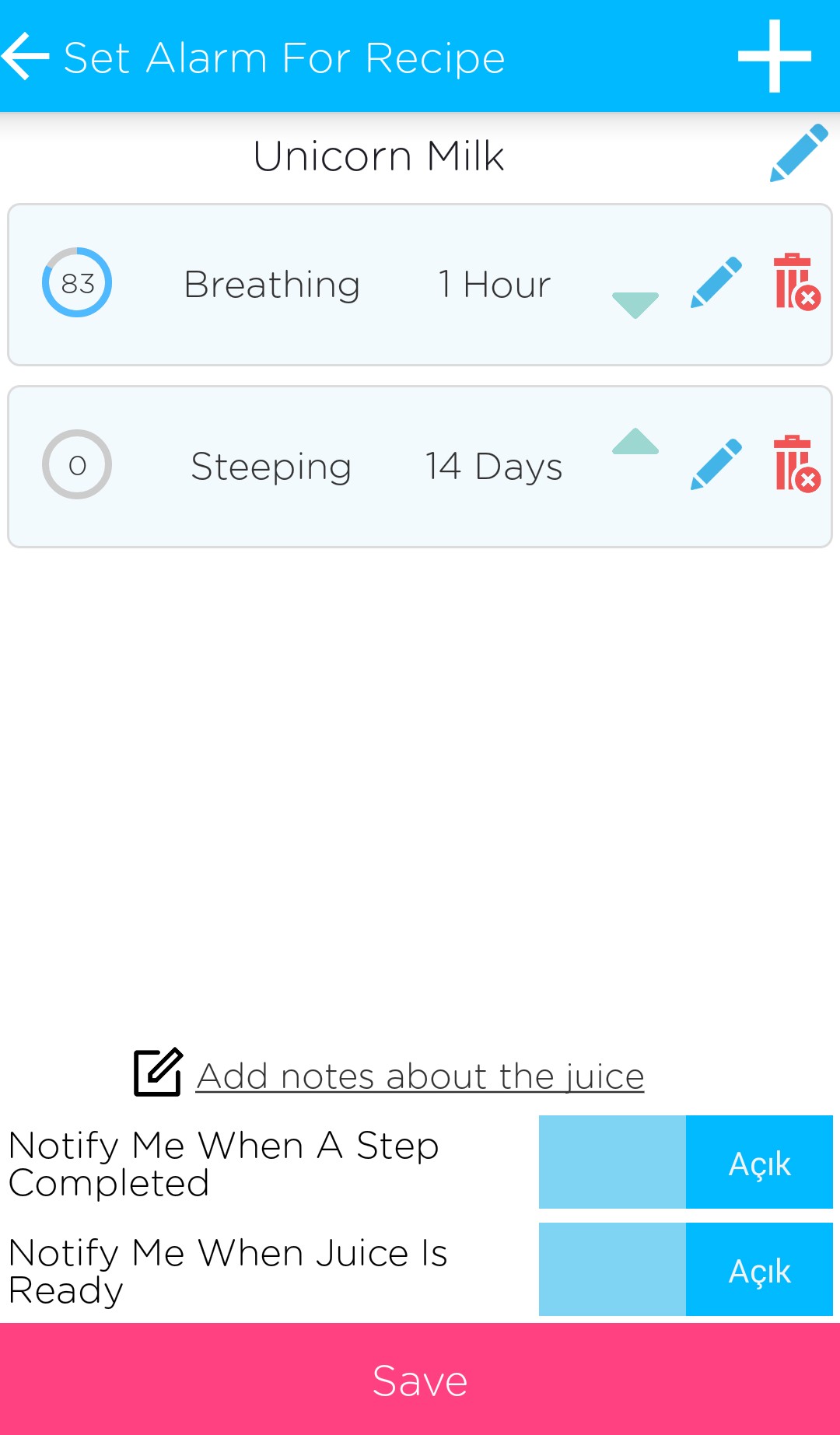Move Steeping step up with arrow
Screen dimensions: 840x1435
click(635, 442)
